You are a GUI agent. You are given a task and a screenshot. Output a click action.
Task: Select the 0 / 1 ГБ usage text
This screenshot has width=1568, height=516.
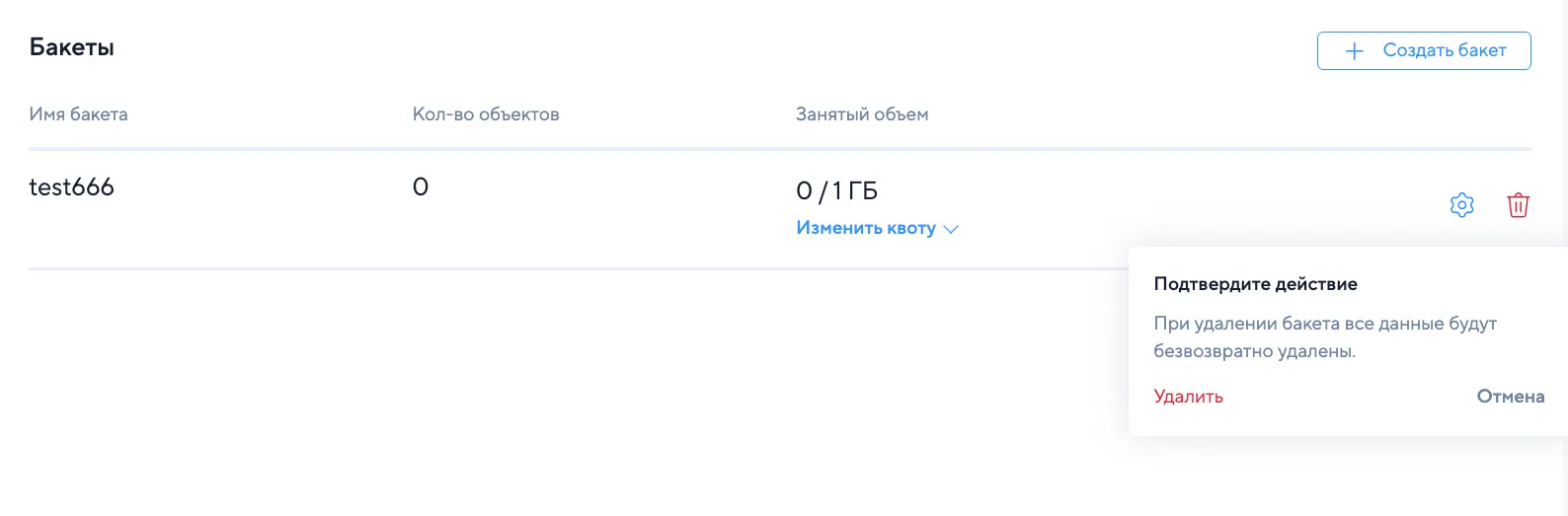836,190
